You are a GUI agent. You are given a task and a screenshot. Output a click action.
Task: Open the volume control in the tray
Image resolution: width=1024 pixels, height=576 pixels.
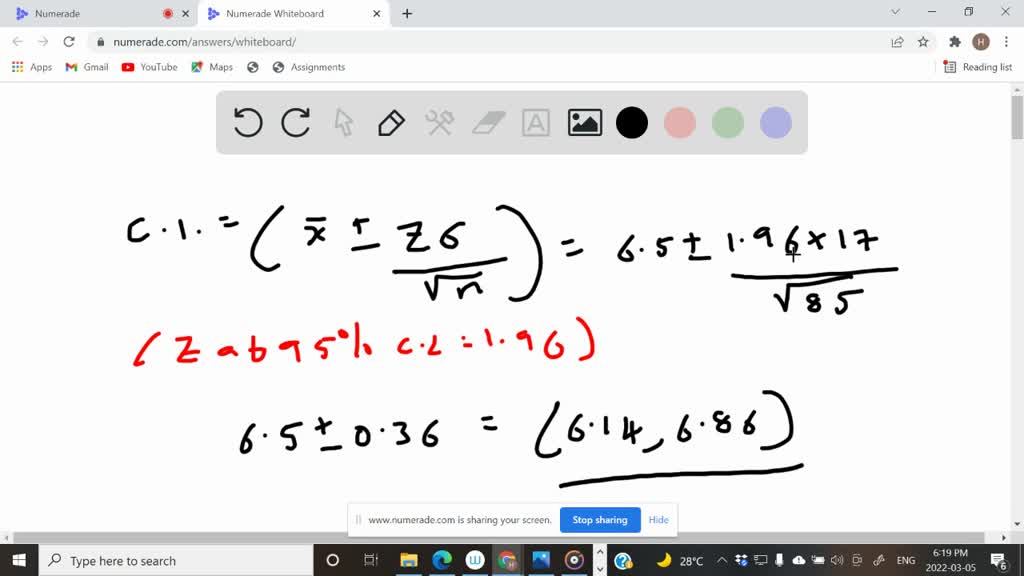coord(837,560)
